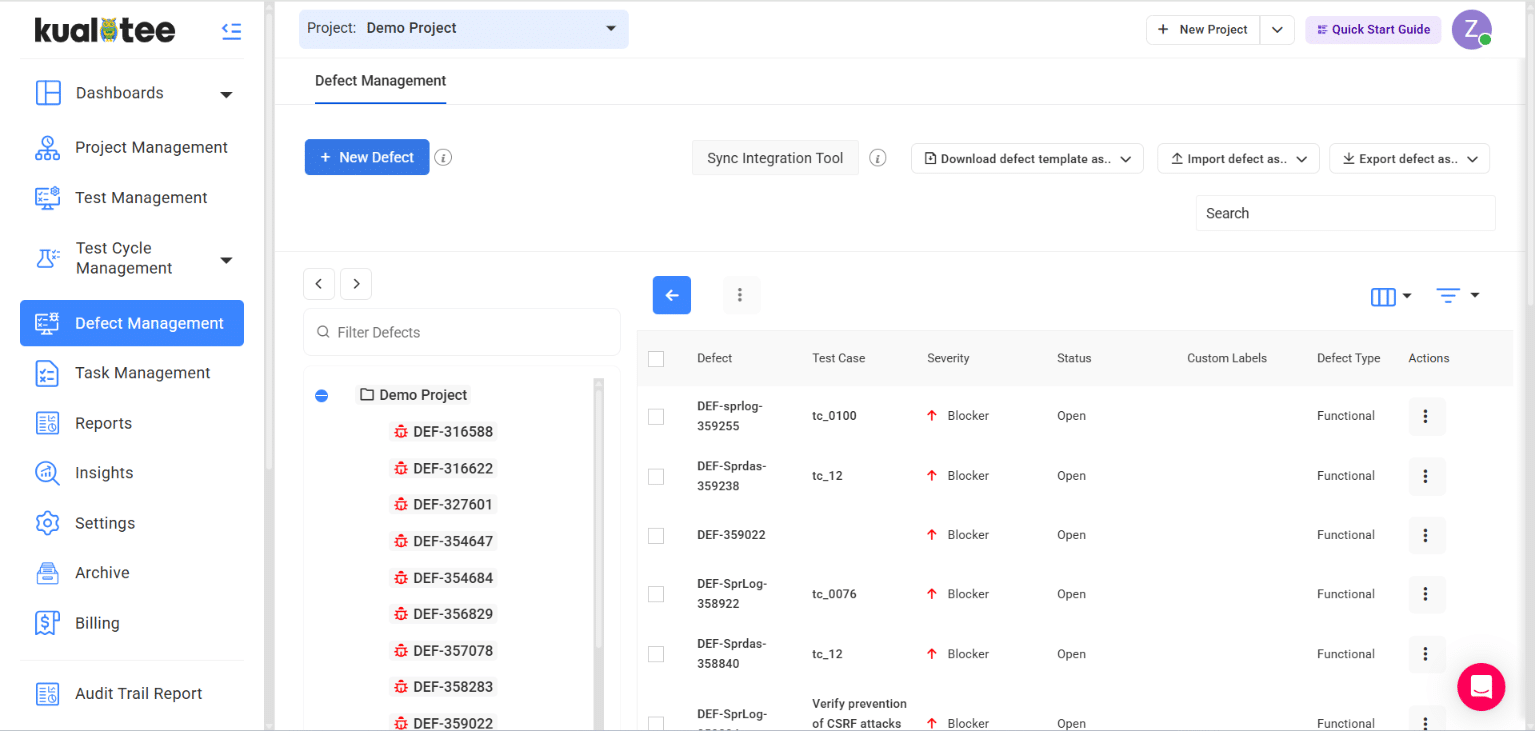
Task: Click the user avatar in top right
Action: coord(1471,30)
